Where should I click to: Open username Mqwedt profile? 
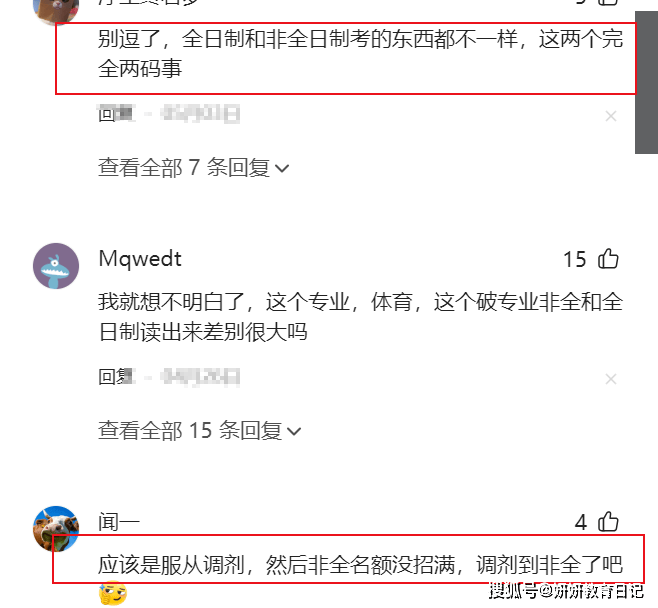[x=140, y=258]
